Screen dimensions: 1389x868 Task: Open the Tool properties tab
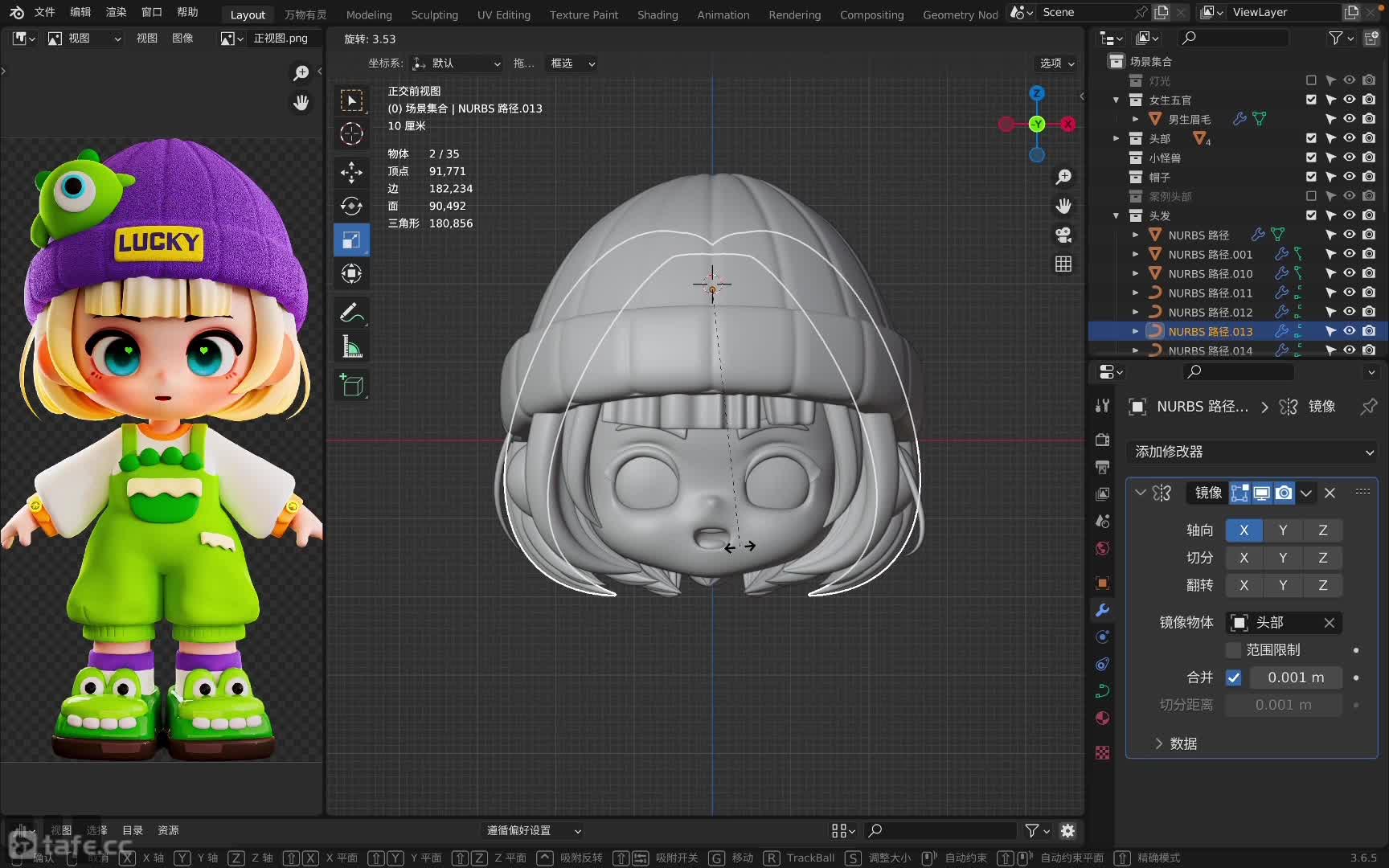(x=1103, y=406)
